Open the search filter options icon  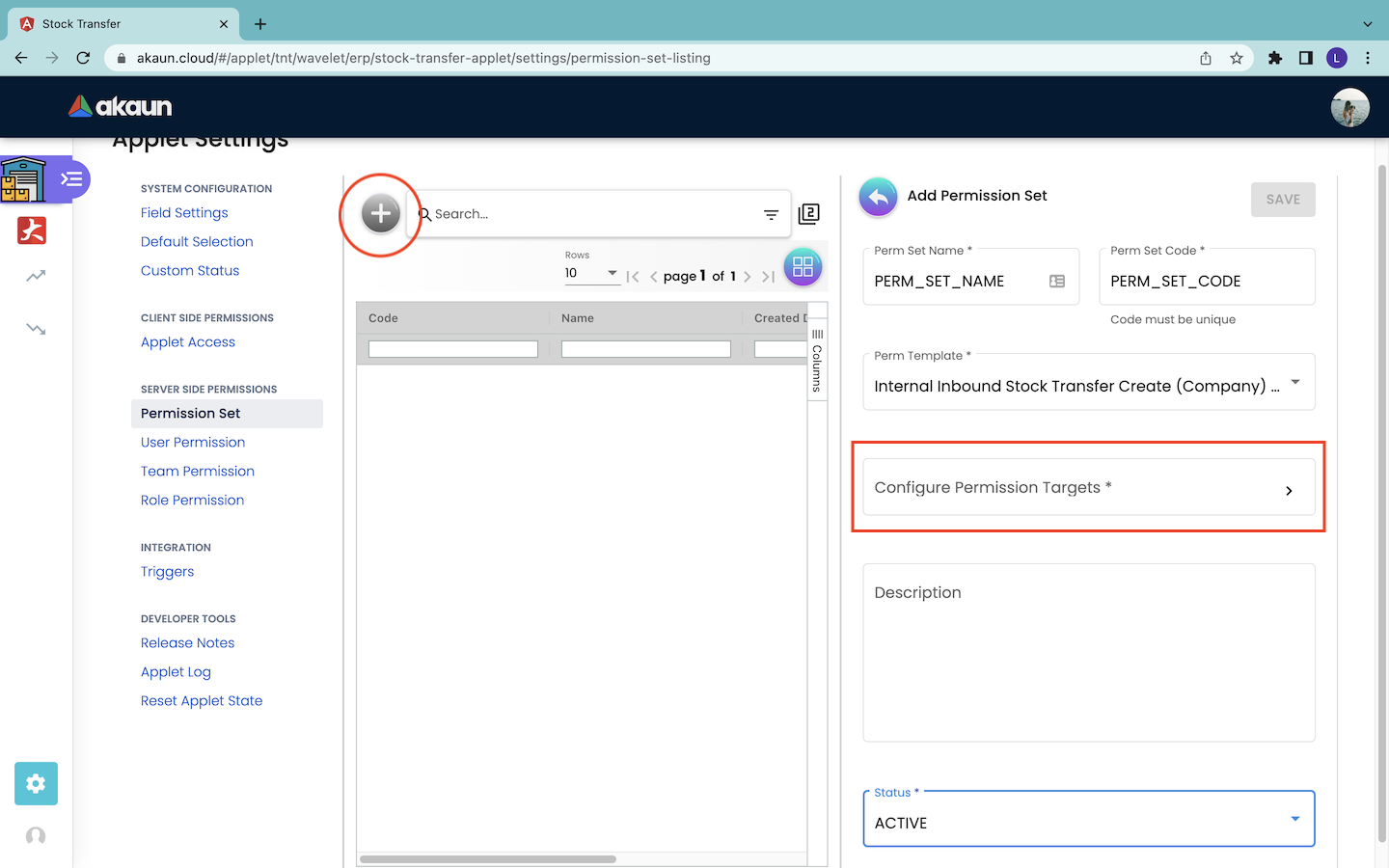771,215
